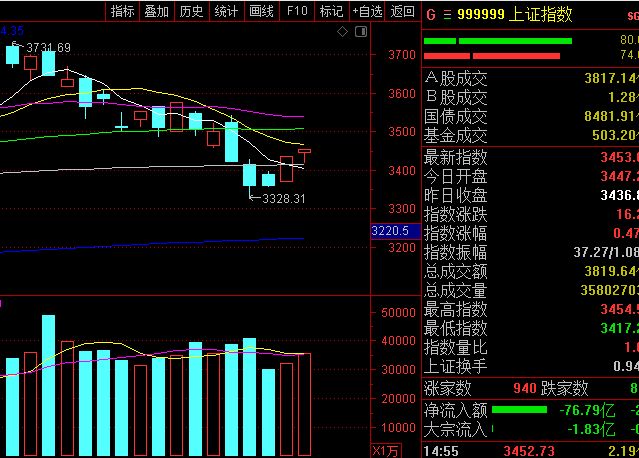Select the 叠加 overlay menu item
Screen dimensions: 639x458
tap(157, 11)
